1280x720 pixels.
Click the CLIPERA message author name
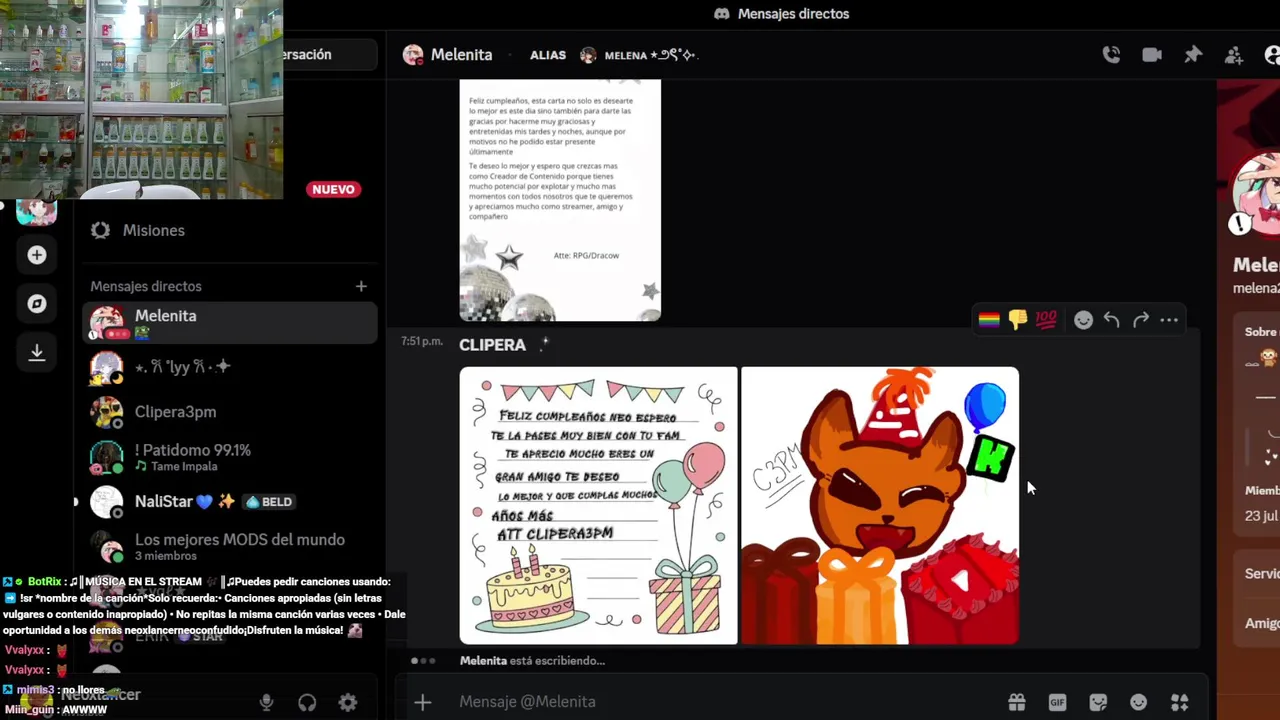[492, 345]
